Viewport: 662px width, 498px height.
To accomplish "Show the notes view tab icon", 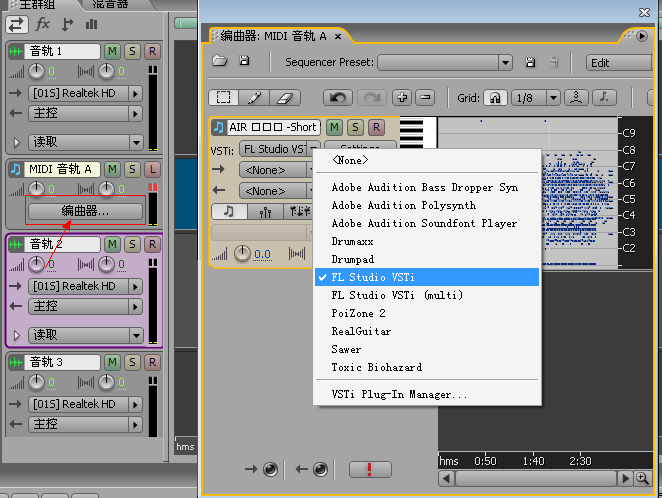I will (x=229, y=211).
